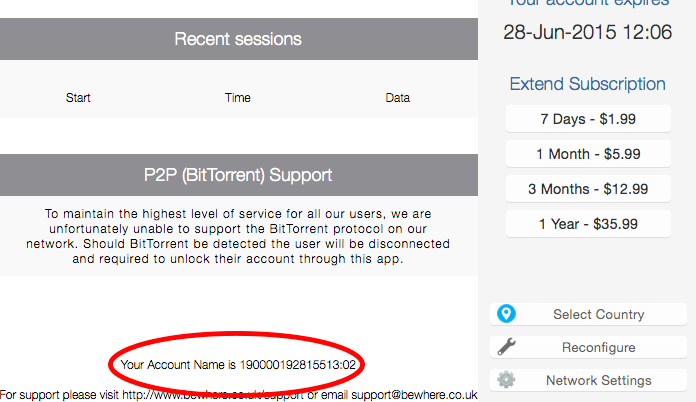The image size is (696, 402).
Task: Click the Extend Subscription heading
Action: [587, 84]
